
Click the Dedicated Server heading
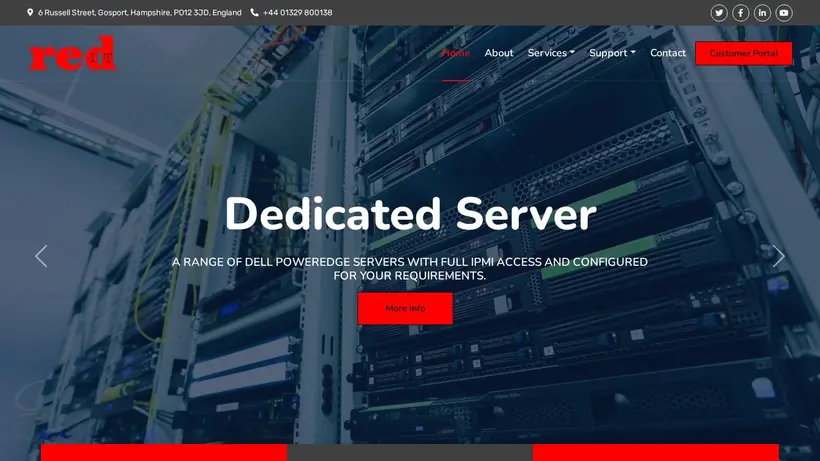click(411, 214)
